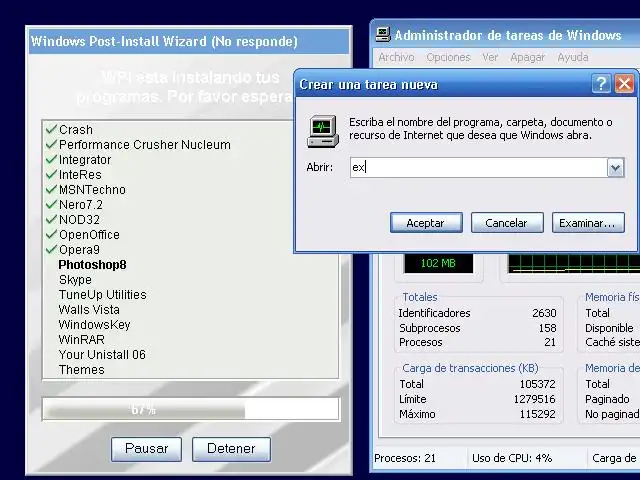This screenshot has height=480, width=640.
Task: Click the Máximo value 115292
Action: [537, 414]
